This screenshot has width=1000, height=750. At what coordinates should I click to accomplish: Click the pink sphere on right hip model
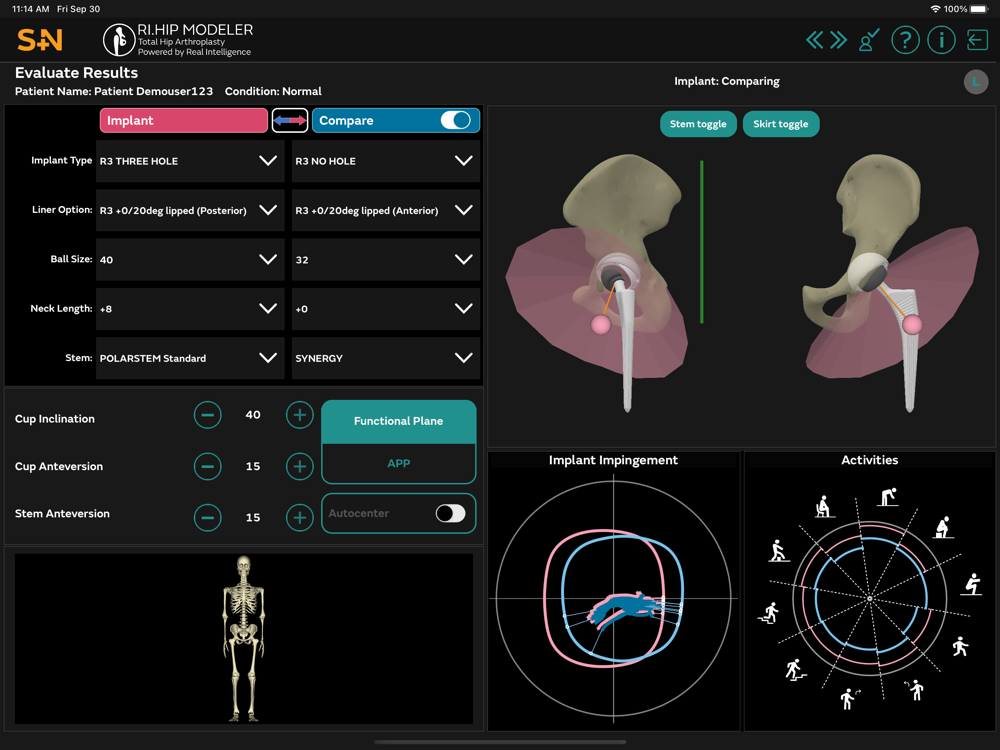tap(912, 325)
